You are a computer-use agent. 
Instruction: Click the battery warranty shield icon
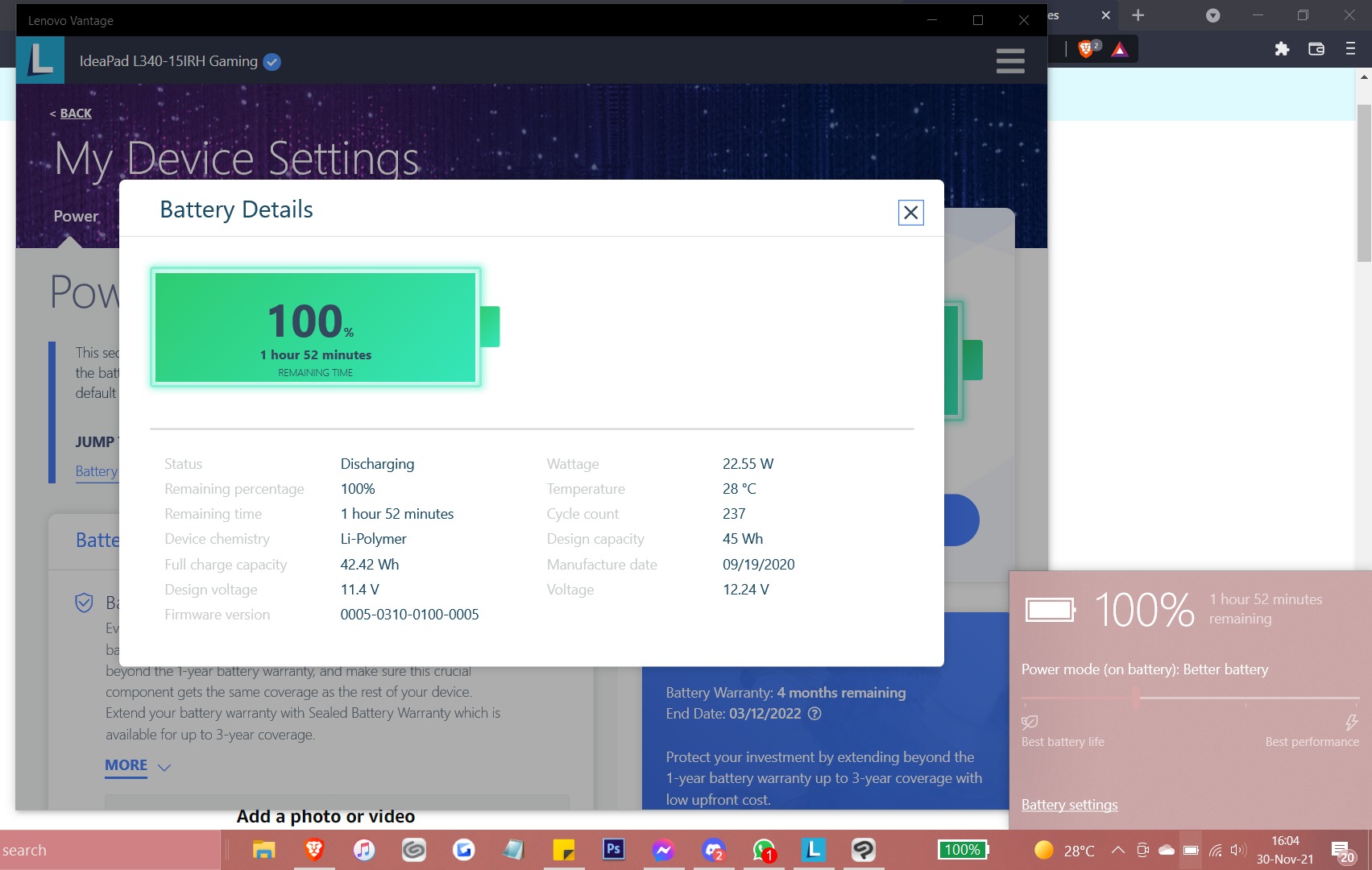pos(84,603)
